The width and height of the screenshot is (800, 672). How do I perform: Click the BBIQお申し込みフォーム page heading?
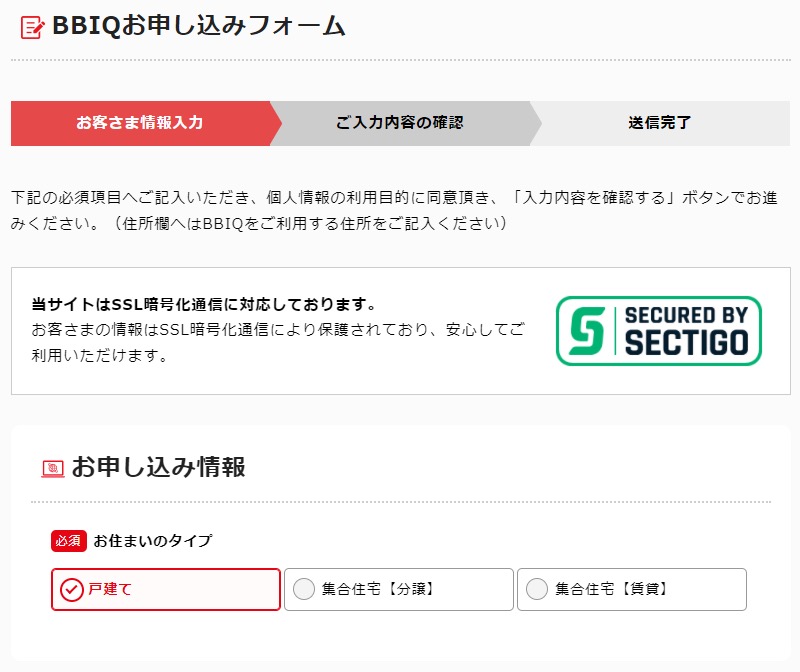tap(199, 26)
